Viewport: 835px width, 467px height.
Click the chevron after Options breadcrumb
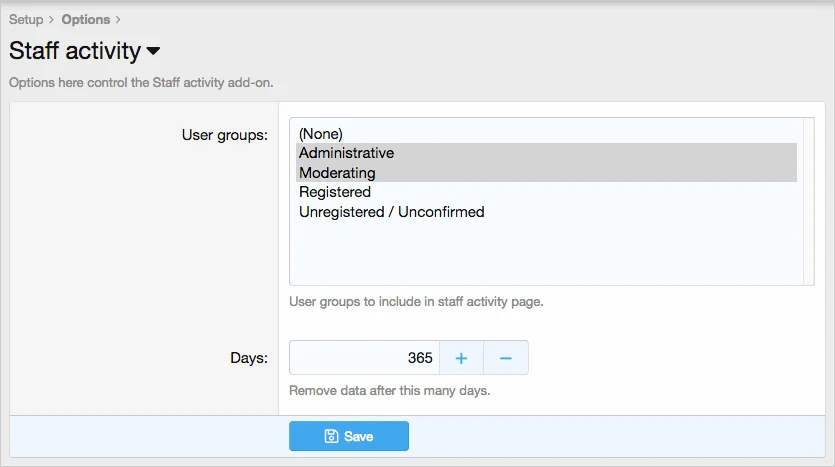click(x=117, y=19)
